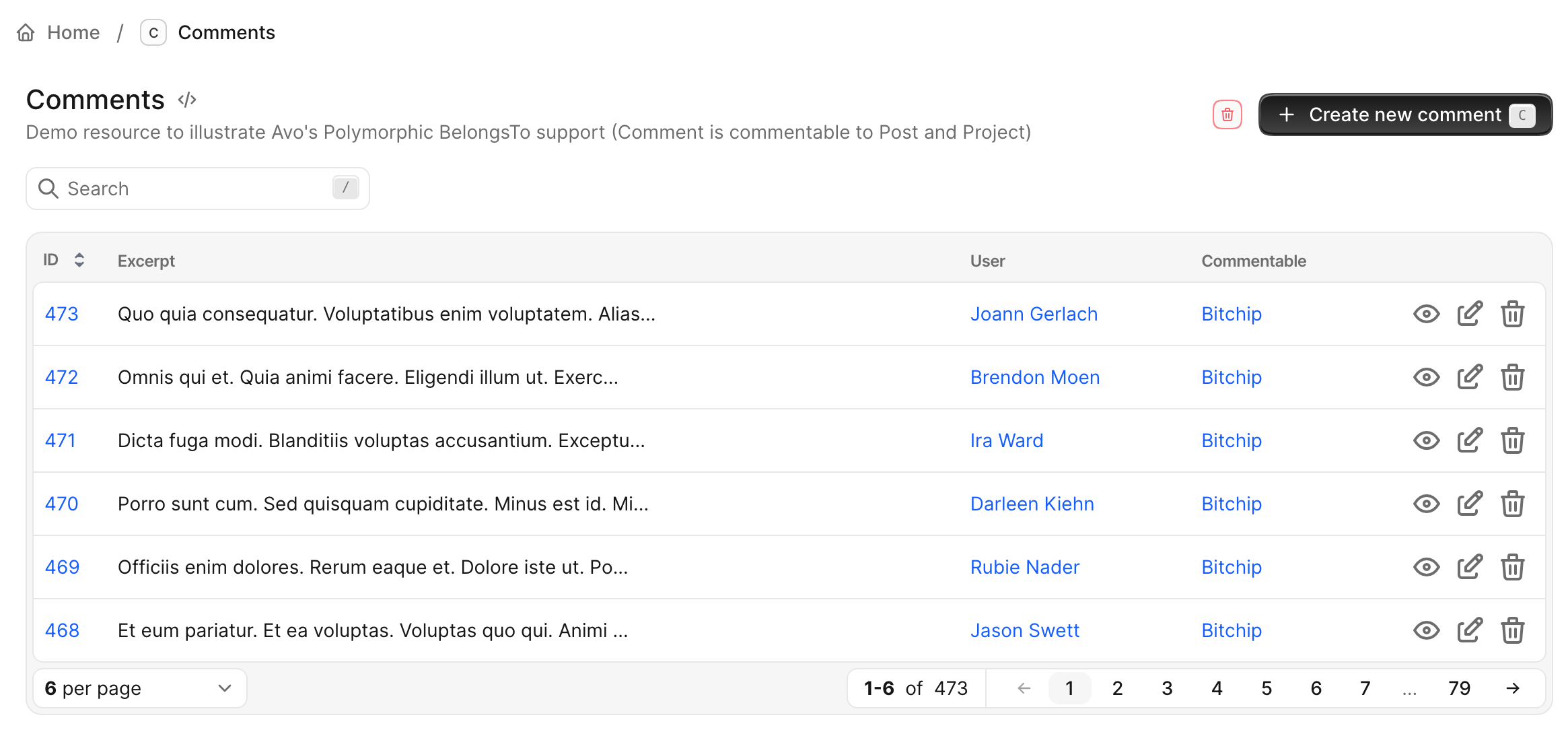Image resolution: width=1568 pixels, height=734 pixels.
Task: Open comment ID 469 link
Action: (62, 567)
